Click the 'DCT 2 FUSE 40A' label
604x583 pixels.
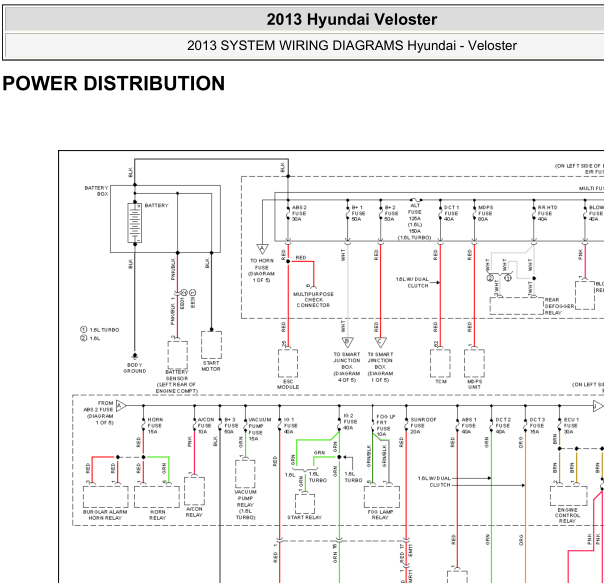(x=503, y=425)
